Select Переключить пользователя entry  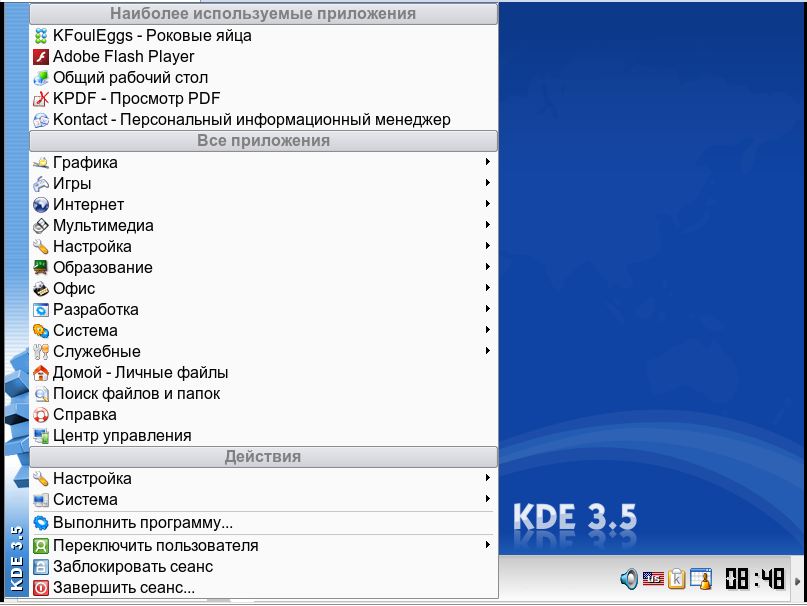[264, 546]
